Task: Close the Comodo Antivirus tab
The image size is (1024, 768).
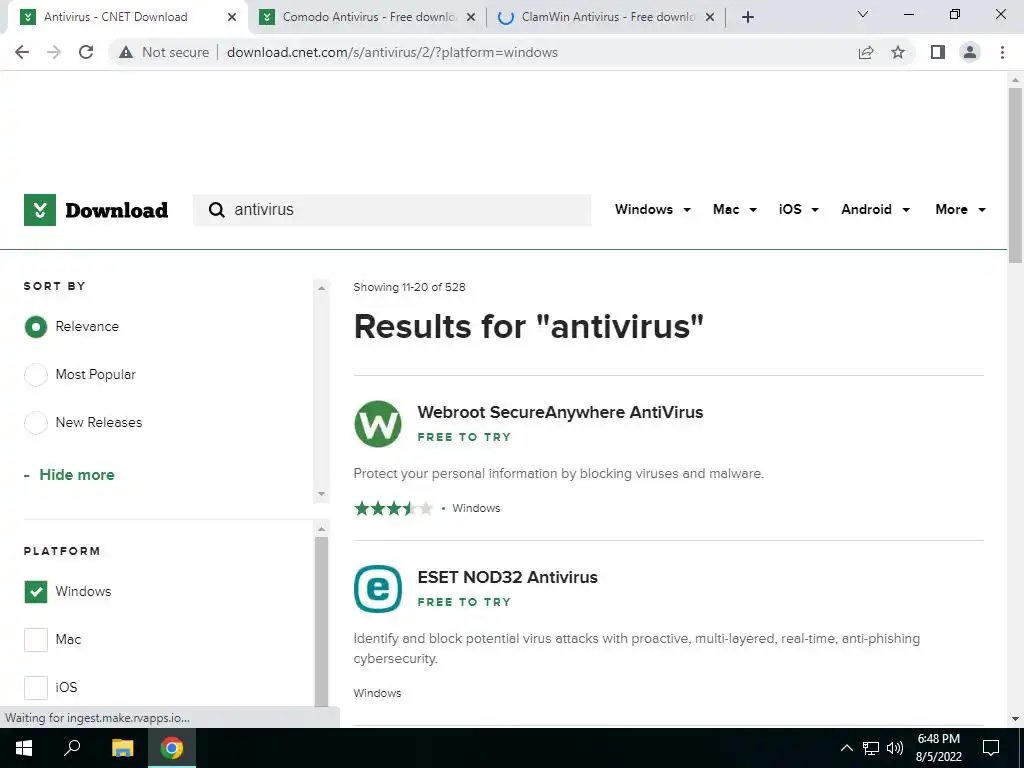Action: 471,17
